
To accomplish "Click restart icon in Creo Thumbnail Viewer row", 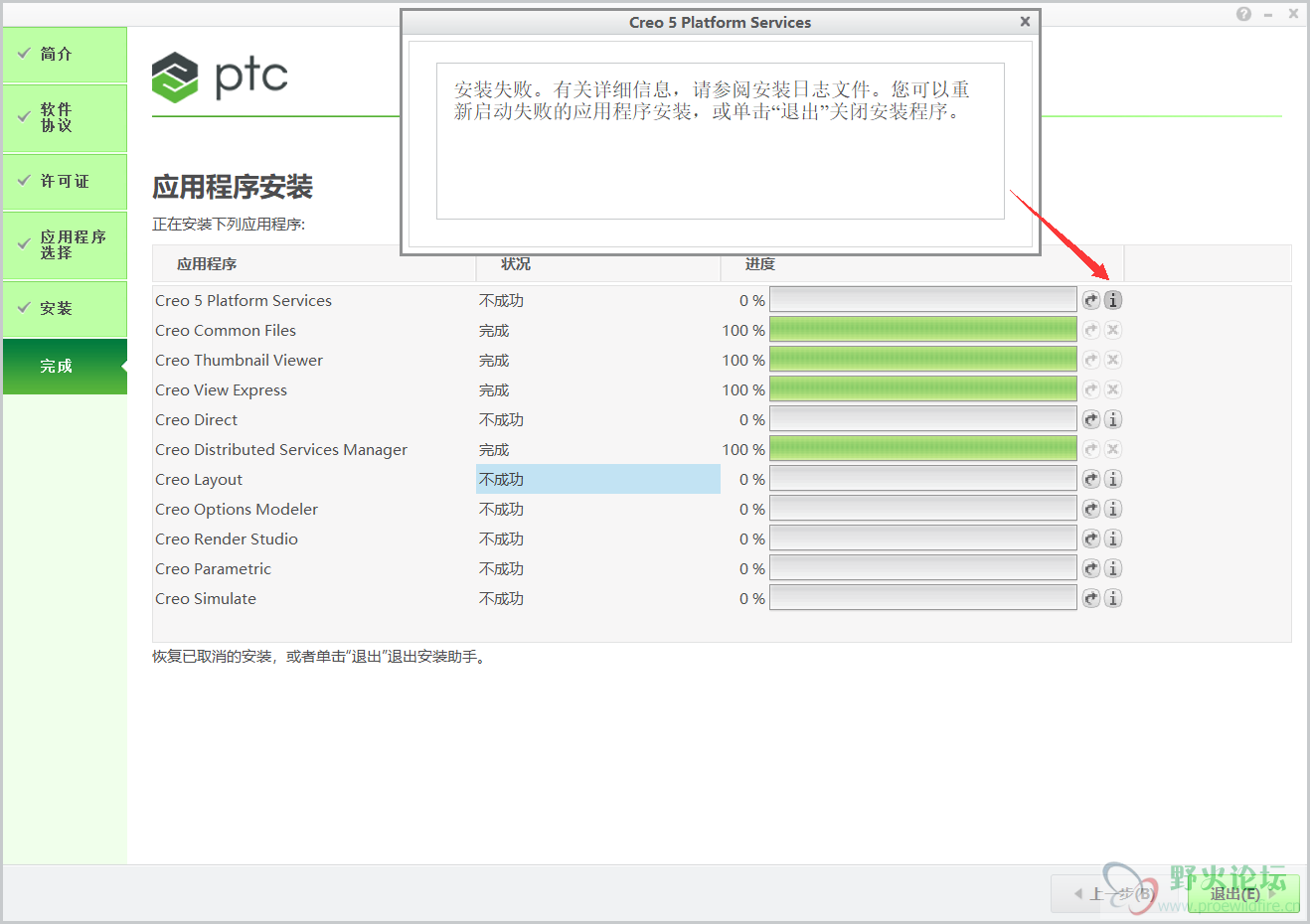I will (1091, 360).
